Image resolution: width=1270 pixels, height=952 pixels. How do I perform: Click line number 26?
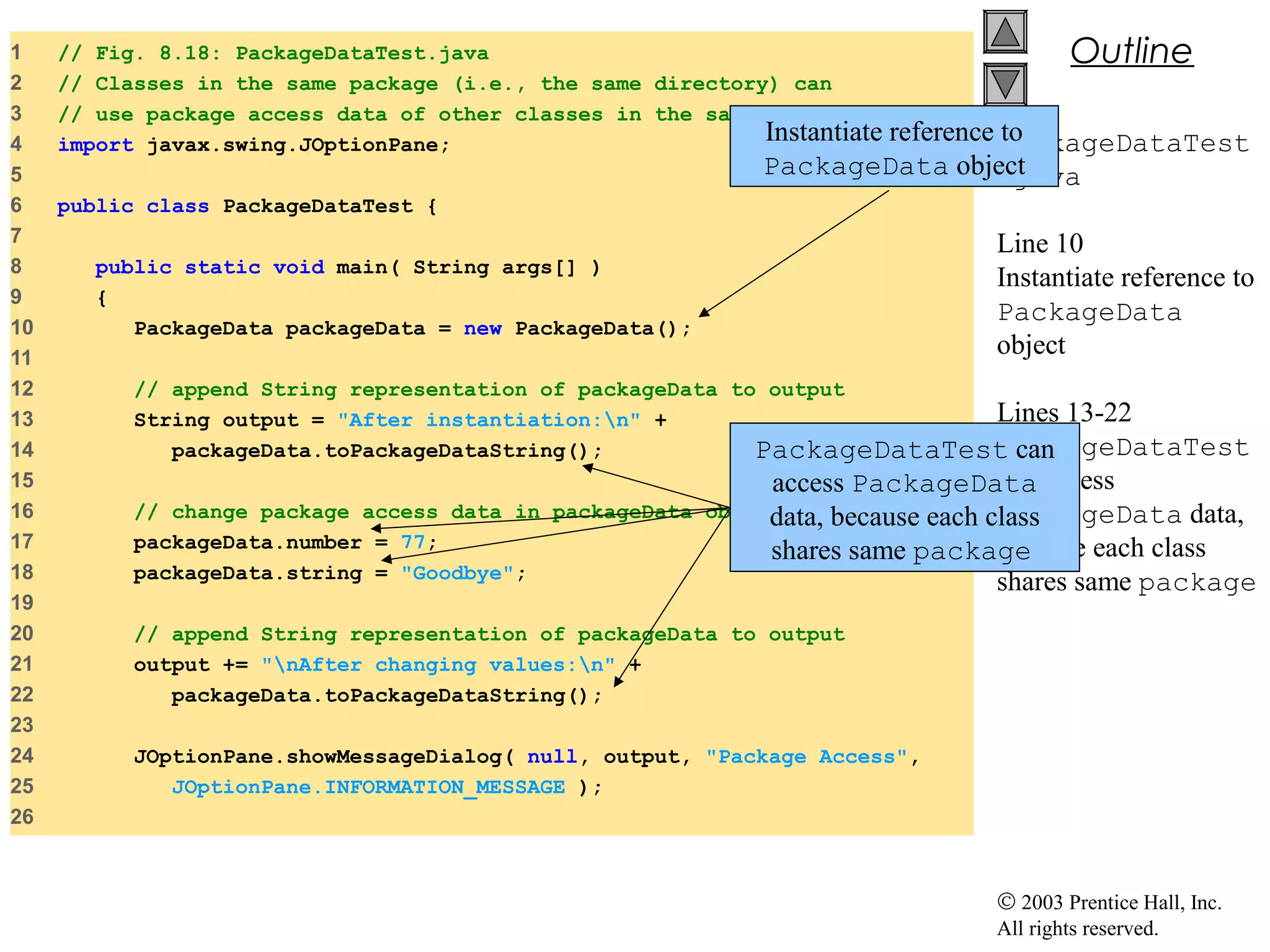[x=22, y=817]
